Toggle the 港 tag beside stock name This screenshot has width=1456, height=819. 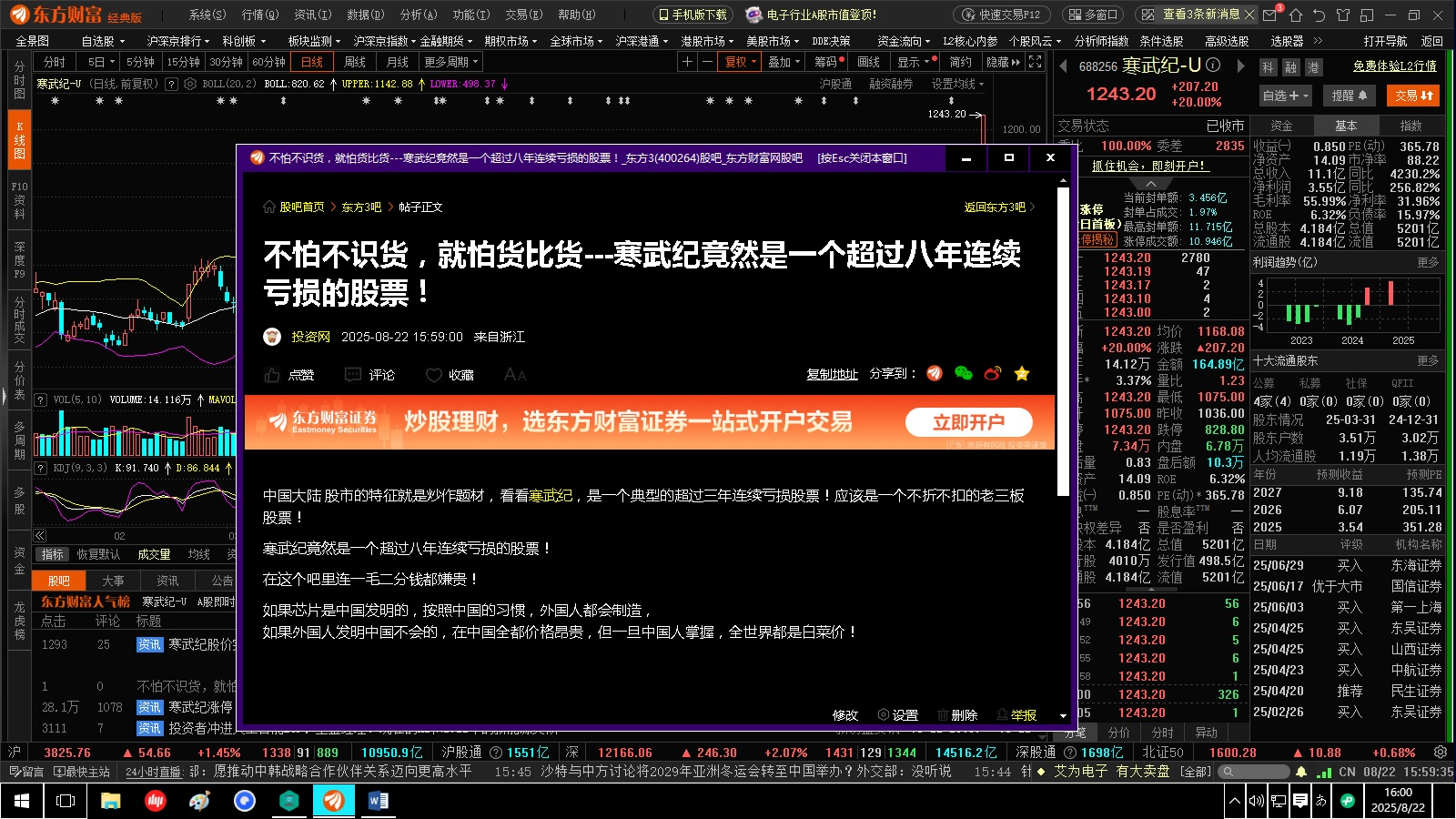tap(1313, 67)
